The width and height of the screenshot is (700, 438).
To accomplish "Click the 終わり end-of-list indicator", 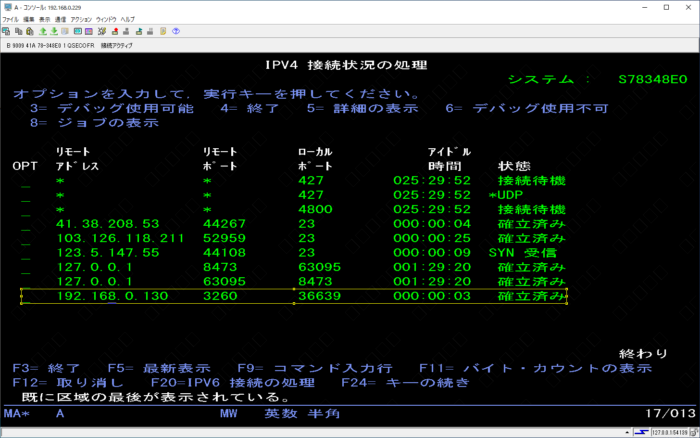I will [x=643, y=354].
